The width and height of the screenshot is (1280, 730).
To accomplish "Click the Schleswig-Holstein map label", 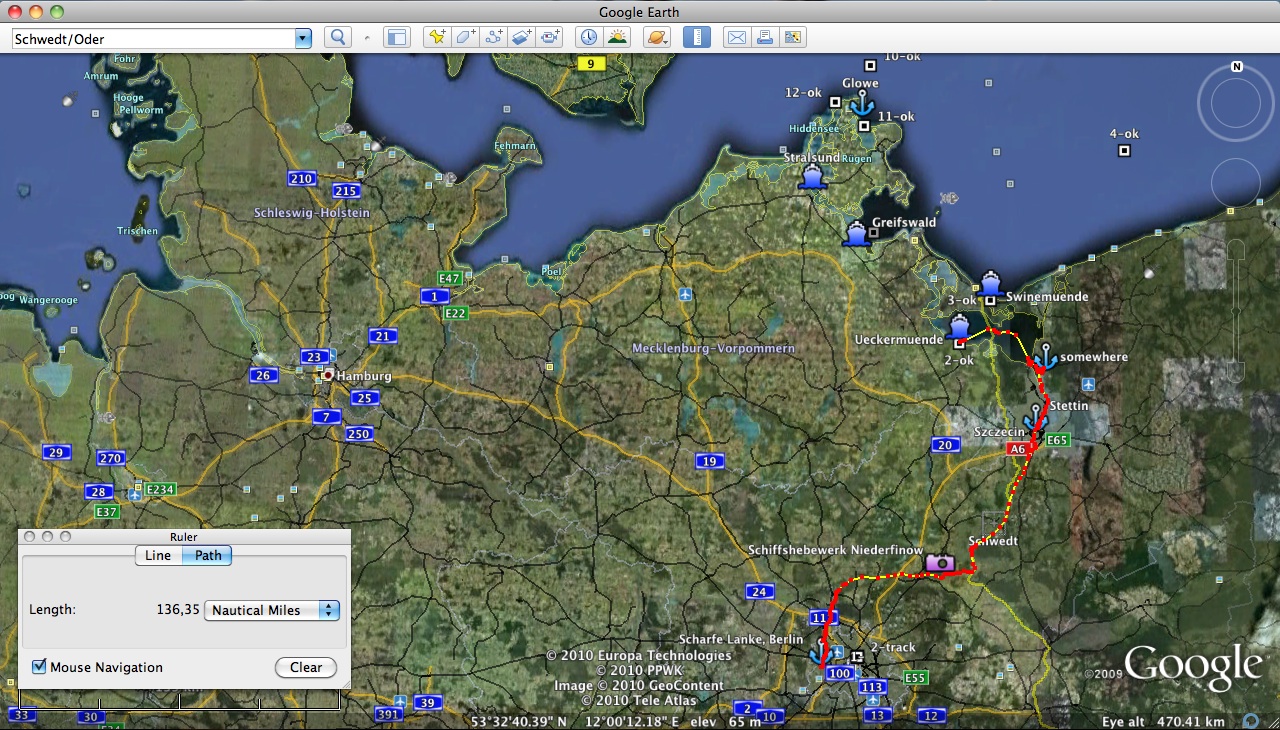I will 312,213.
